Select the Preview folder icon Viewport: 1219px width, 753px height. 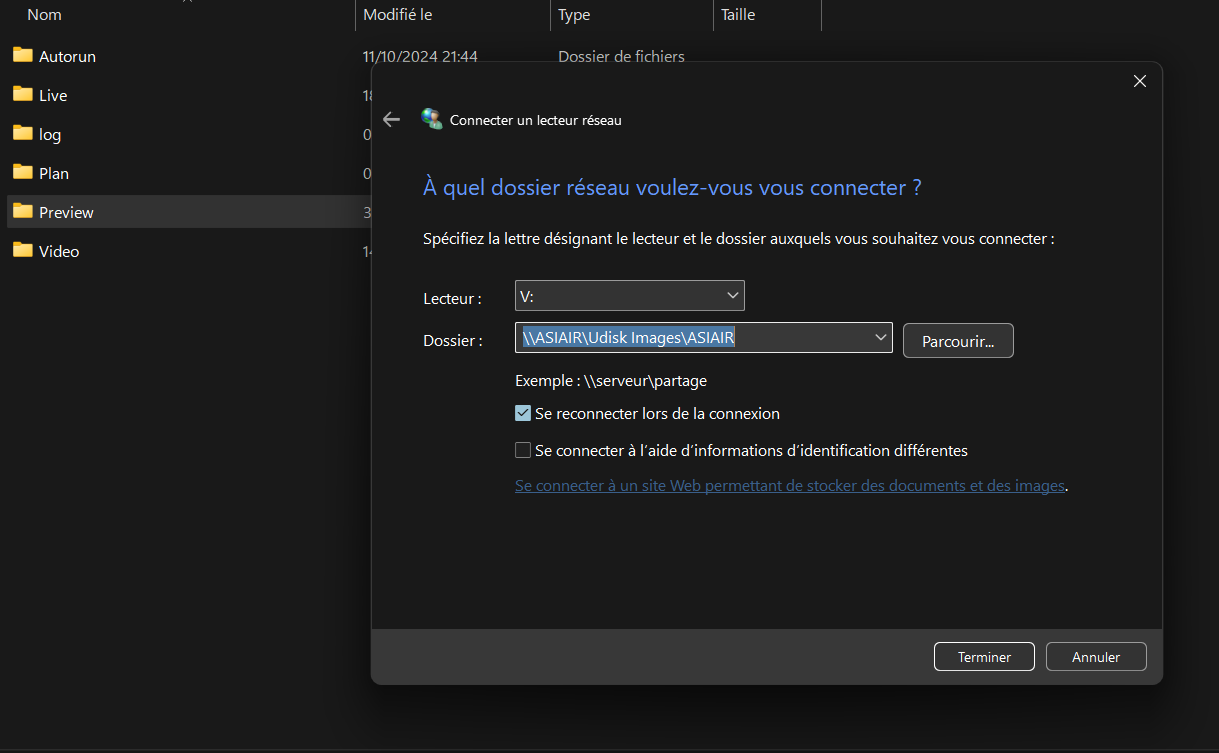click(23, 211)
